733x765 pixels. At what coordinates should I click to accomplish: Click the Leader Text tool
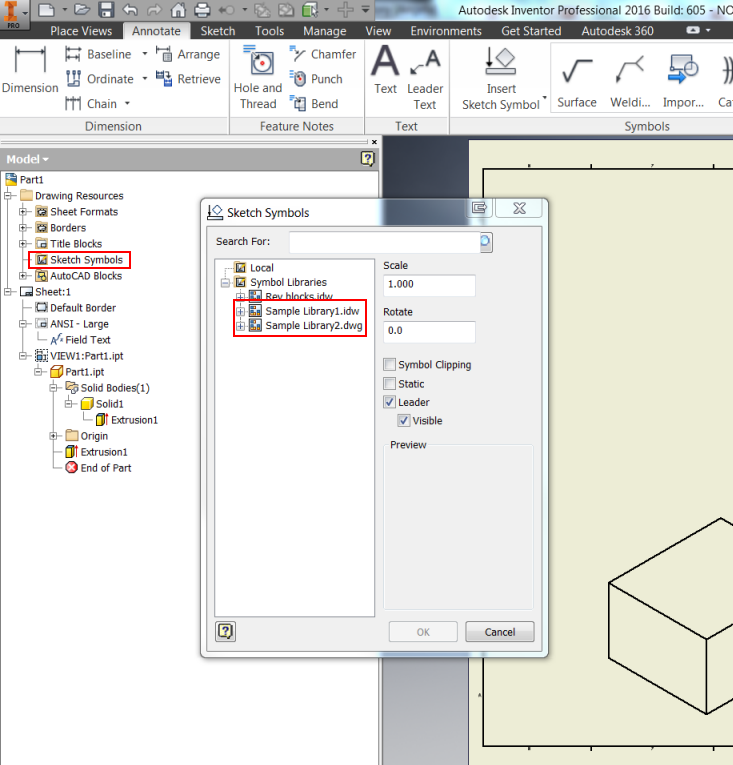coord(425,78)
